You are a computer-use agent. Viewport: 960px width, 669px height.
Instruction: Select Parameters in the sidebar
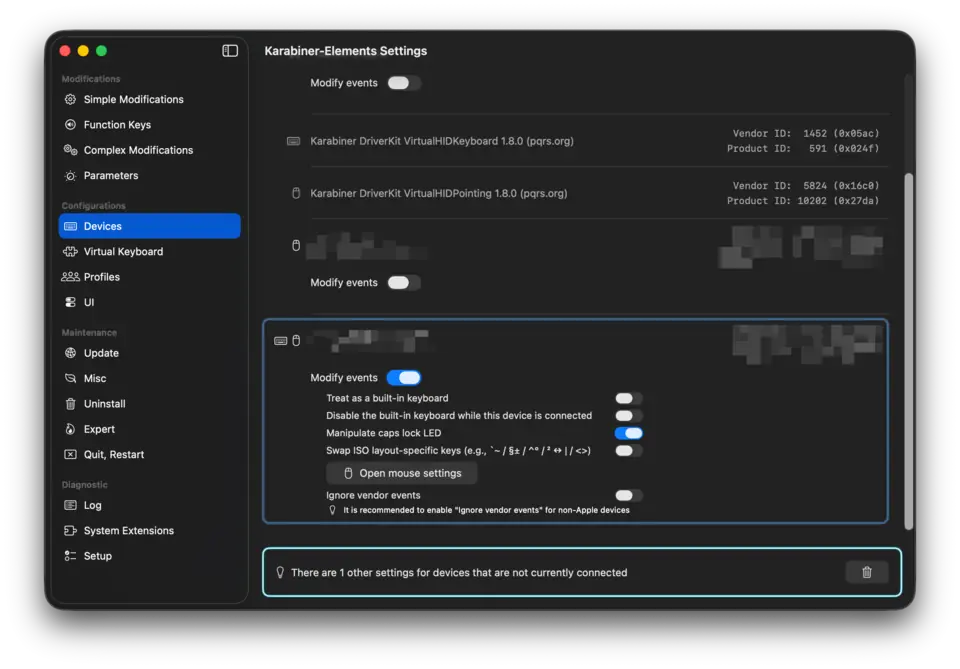tap(149, 176)
